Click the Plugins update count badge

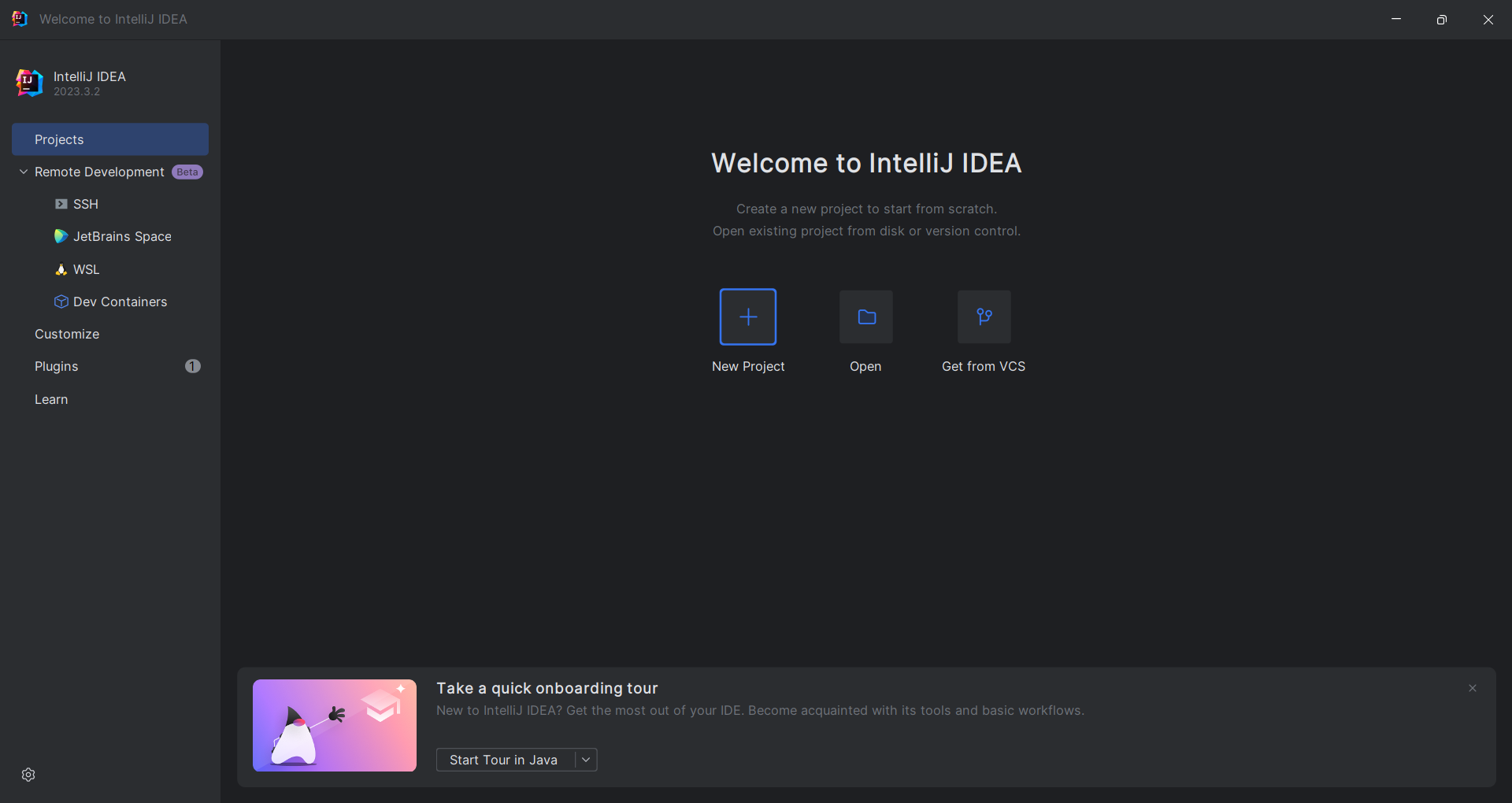click(x=193, y=366)
